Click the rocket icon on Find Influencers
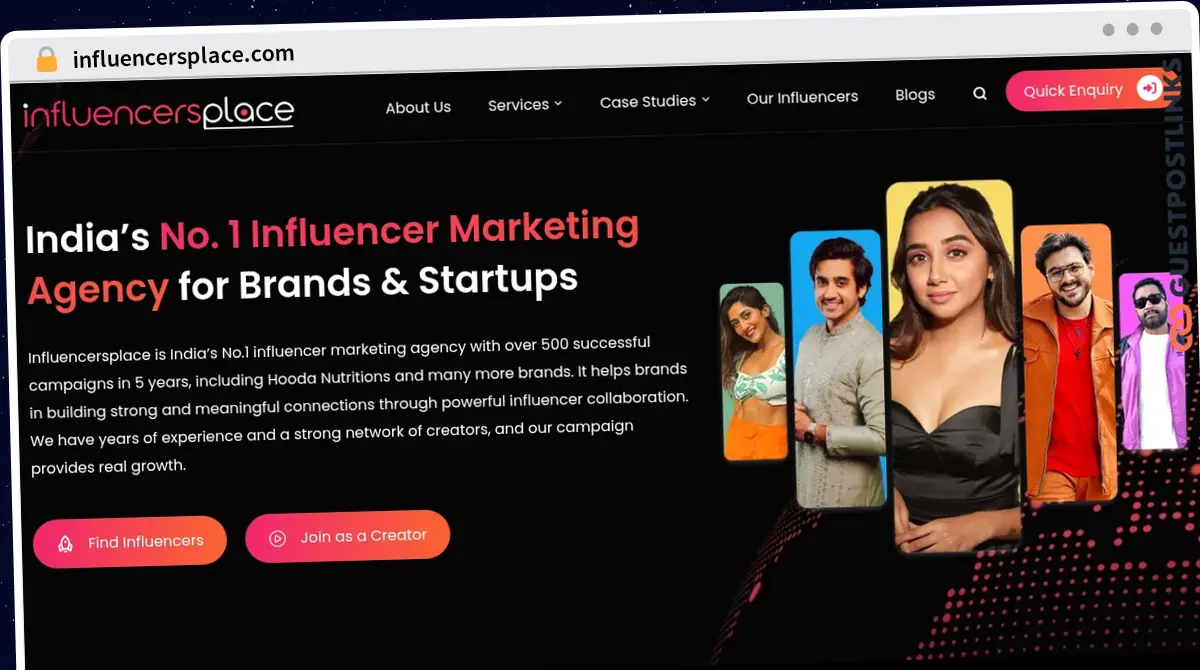This screenshot has height=670, width=1200. (65, 543)
